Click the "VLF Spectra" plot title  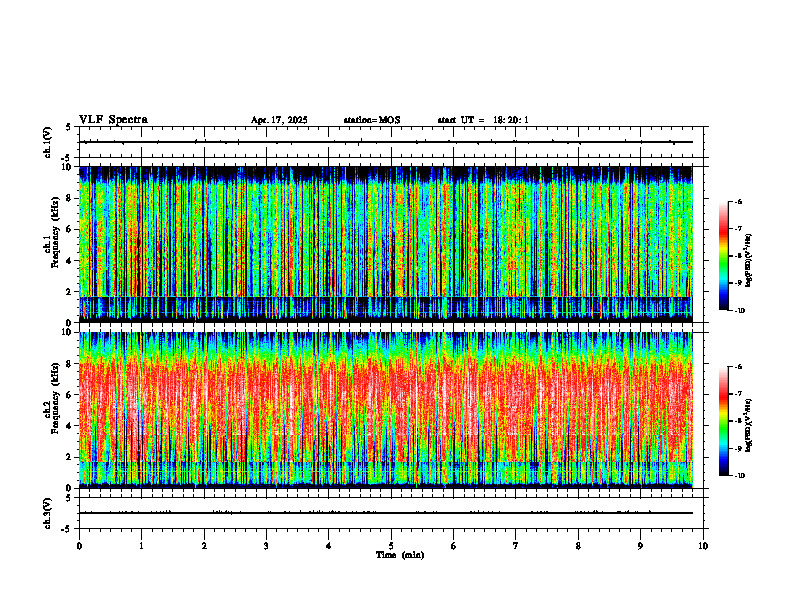point(113,119)
